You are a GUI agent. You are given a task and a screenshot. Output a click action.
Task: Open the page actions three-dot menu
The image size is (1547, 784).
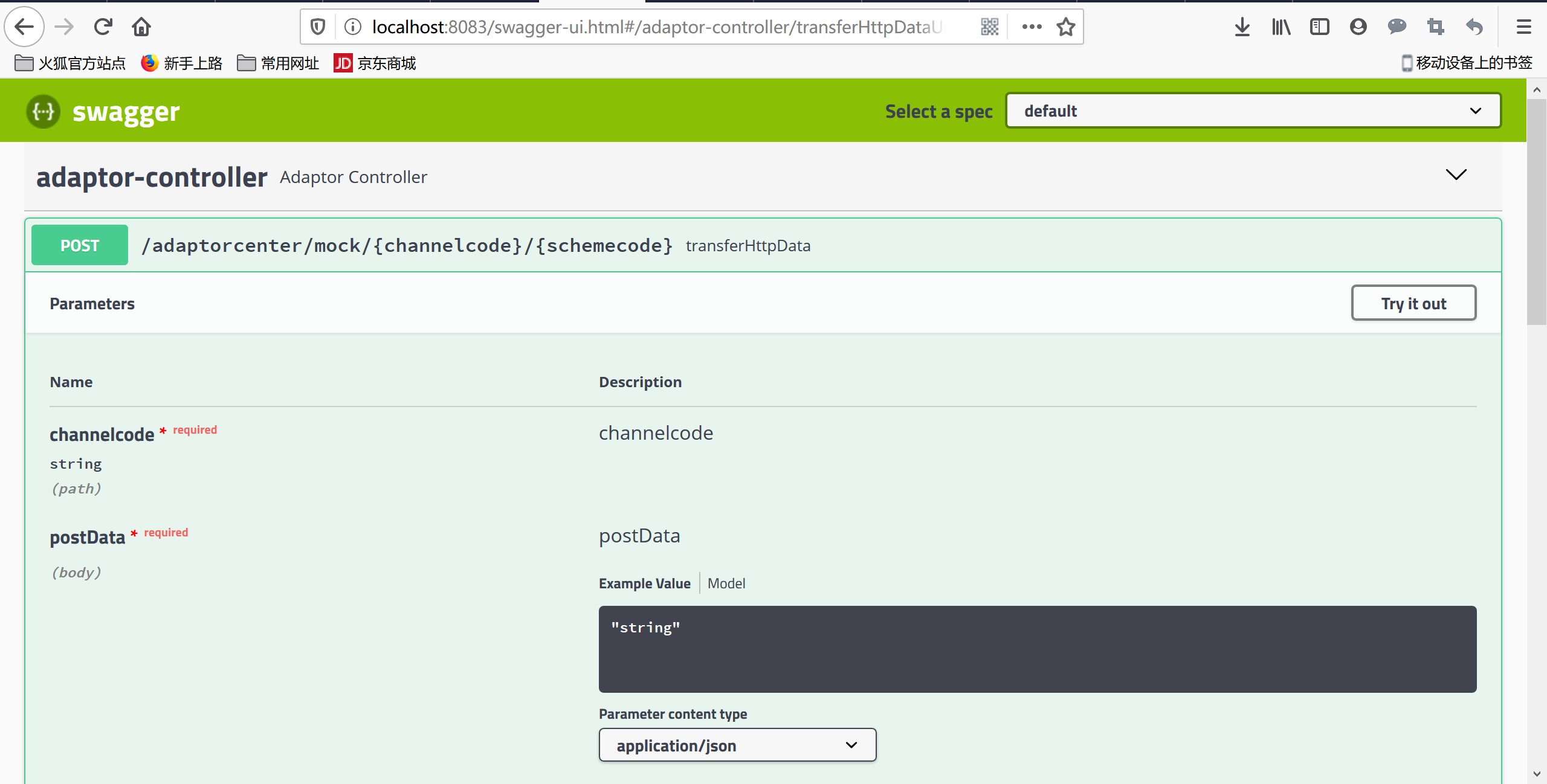pos(1032,27)
